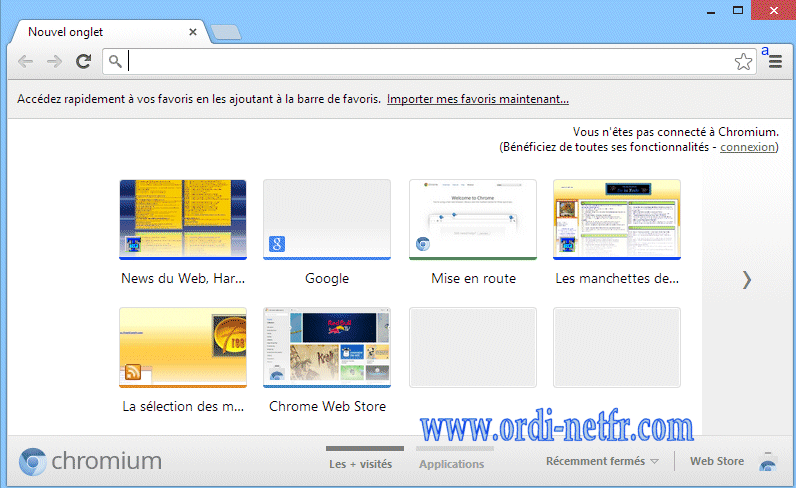Image resolution: width=796 pixels, height=488 pixels.
Task: Close the Nouvel onglet tab
Action: (193, 32)
